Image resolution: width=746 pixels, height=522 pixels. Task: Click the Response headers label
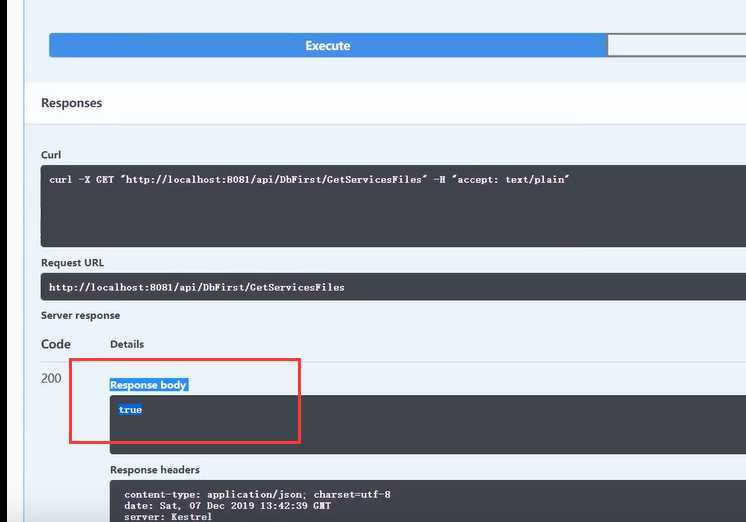[x=155, y=470]
